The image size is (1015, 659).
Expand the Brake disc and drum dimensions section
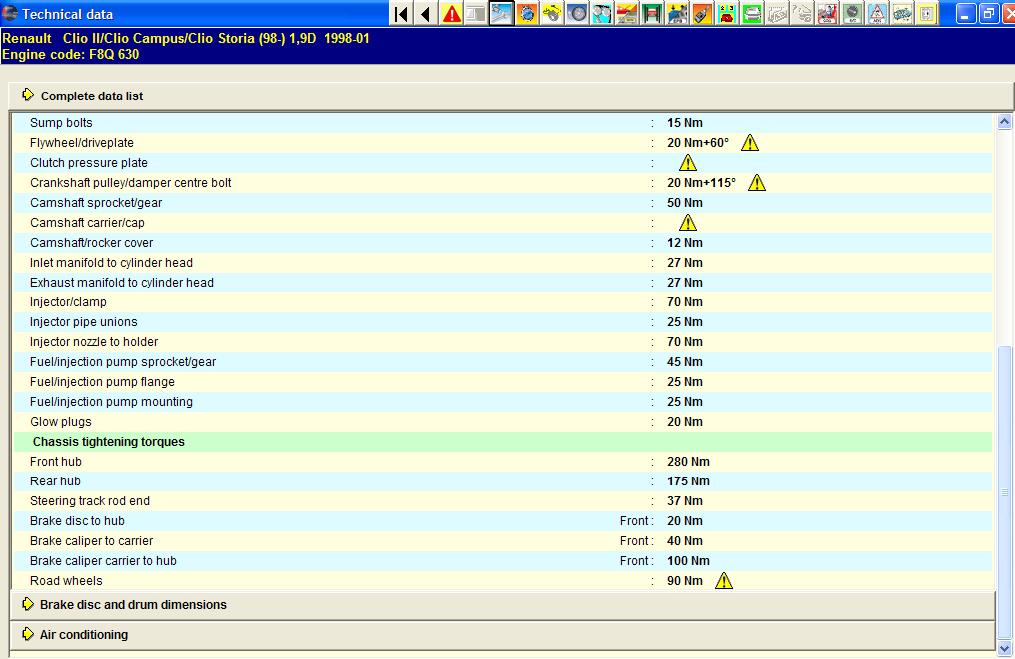click(502, 605)
